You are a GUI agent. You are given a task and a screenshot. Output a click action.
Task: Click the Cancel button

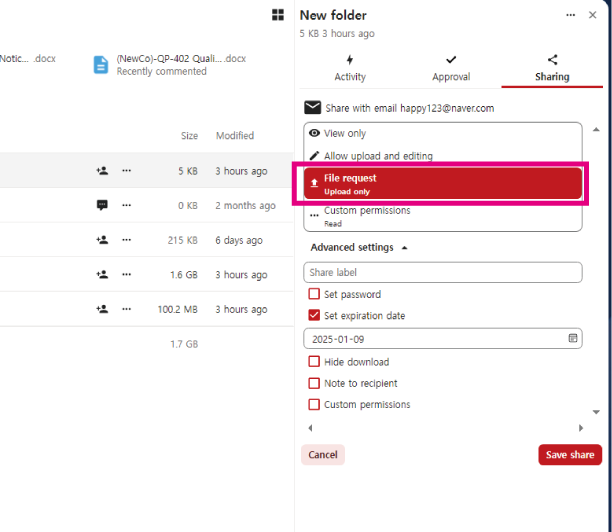(323, 455)
